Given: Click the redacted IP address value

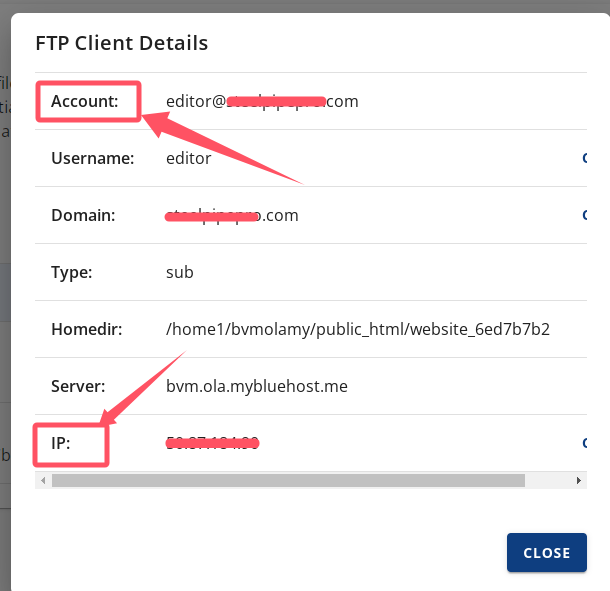Looking at the screenshot, I should click(x=213, y=442).
